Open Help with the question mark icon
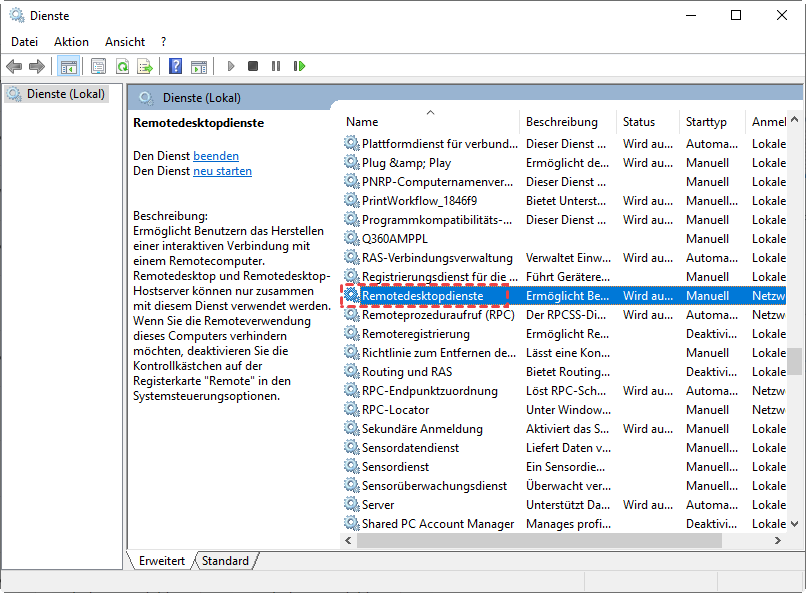806x593 pixels. 175,66
